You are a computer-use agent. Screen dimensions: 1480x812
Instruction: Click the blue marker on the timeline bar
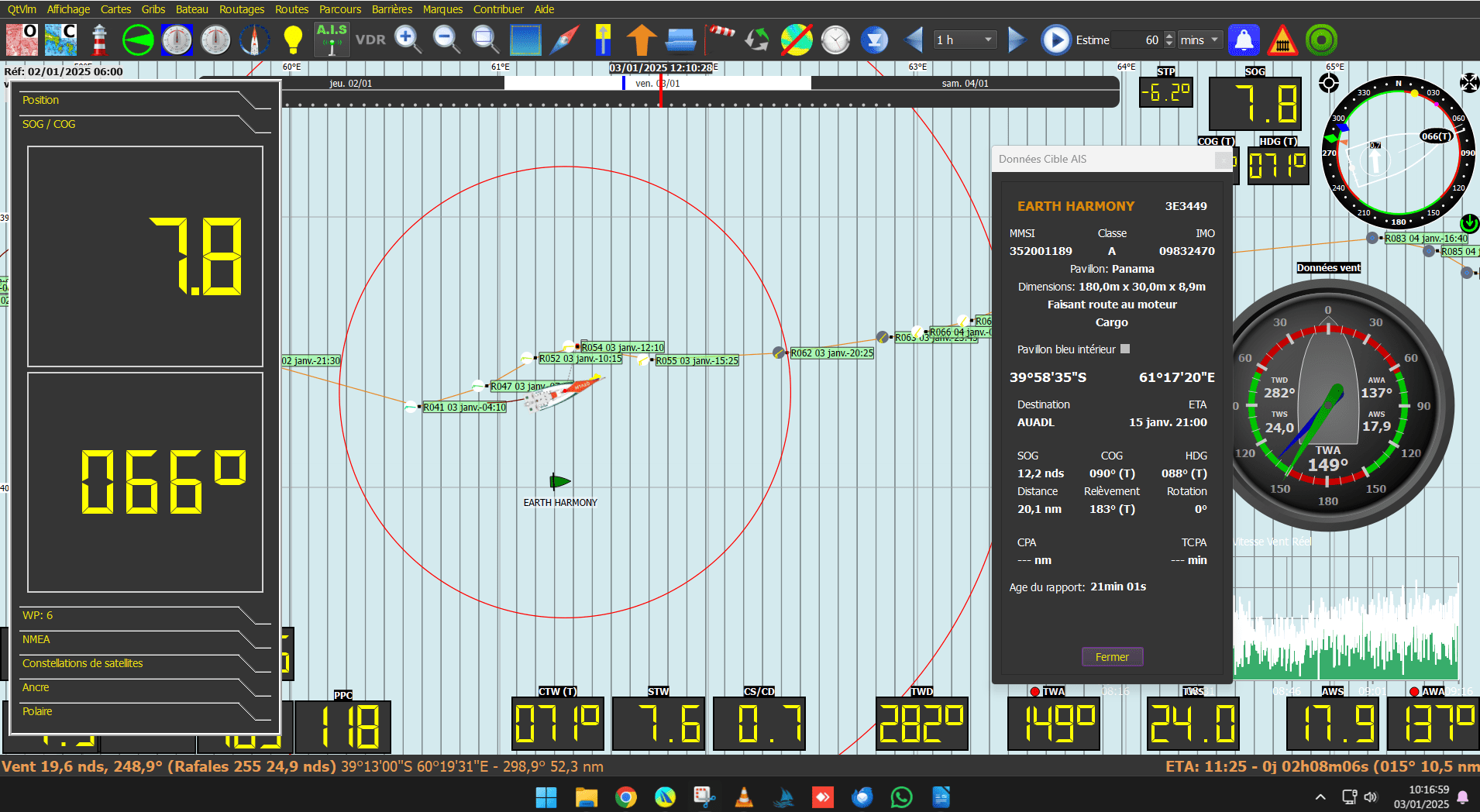pos(624,83)
